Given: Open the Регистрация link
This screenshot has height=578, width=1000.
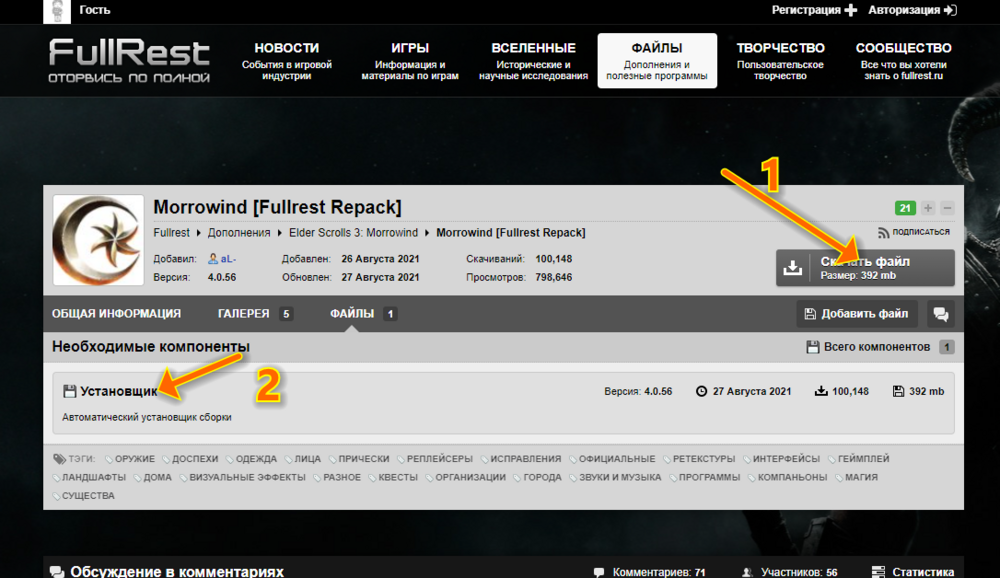Looking at the screenshot, I should 814,10.
